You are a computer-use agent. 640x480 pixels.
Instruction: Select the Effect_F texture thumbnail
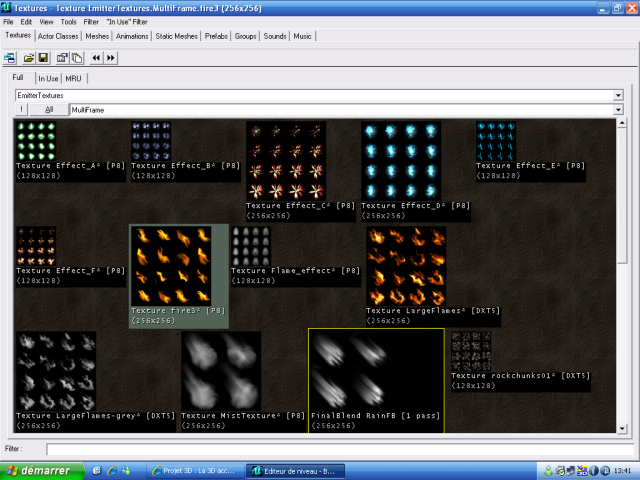(x=36, y=246)
